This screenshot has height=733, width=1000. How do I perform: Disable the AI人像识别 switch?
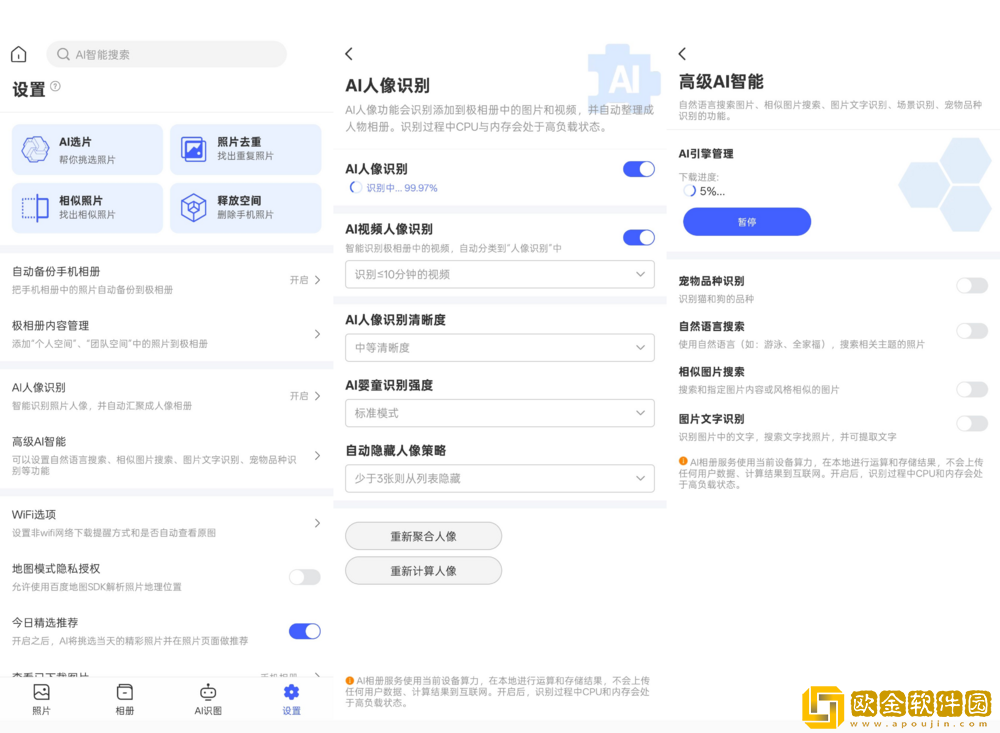[638, 169]
